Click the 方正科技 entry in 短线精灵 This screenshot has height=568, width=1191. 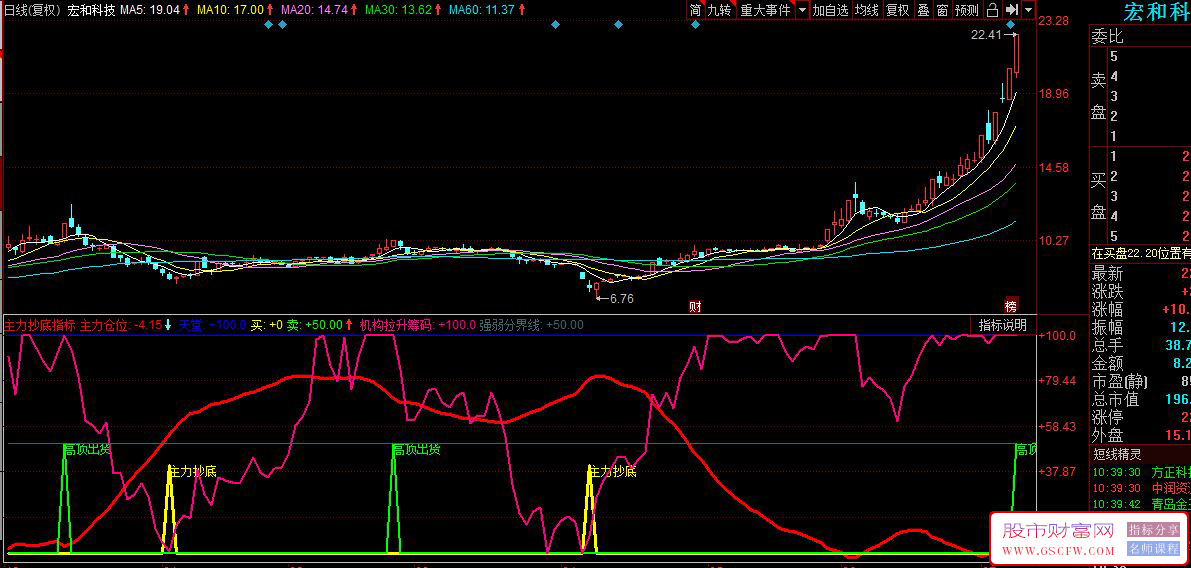pos(1140,472)
